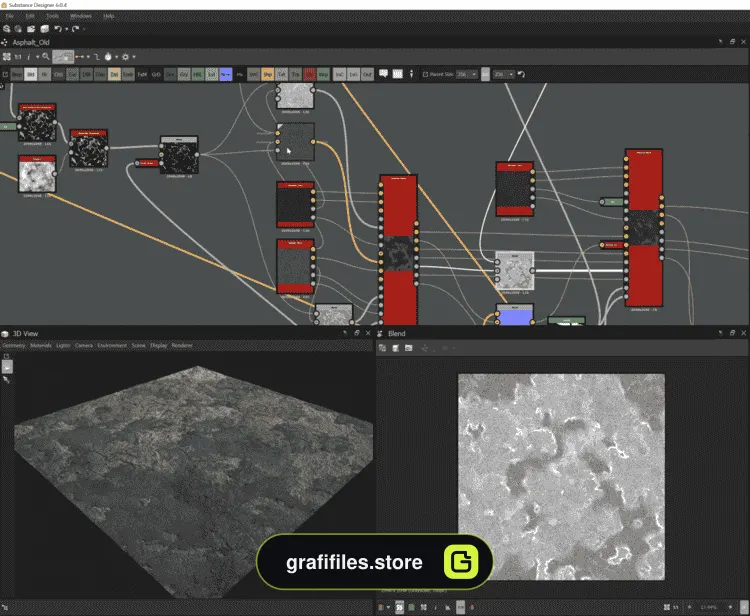Open the second 256 size dropdown
Screen dimensions: 750x616
click(504, 74)
